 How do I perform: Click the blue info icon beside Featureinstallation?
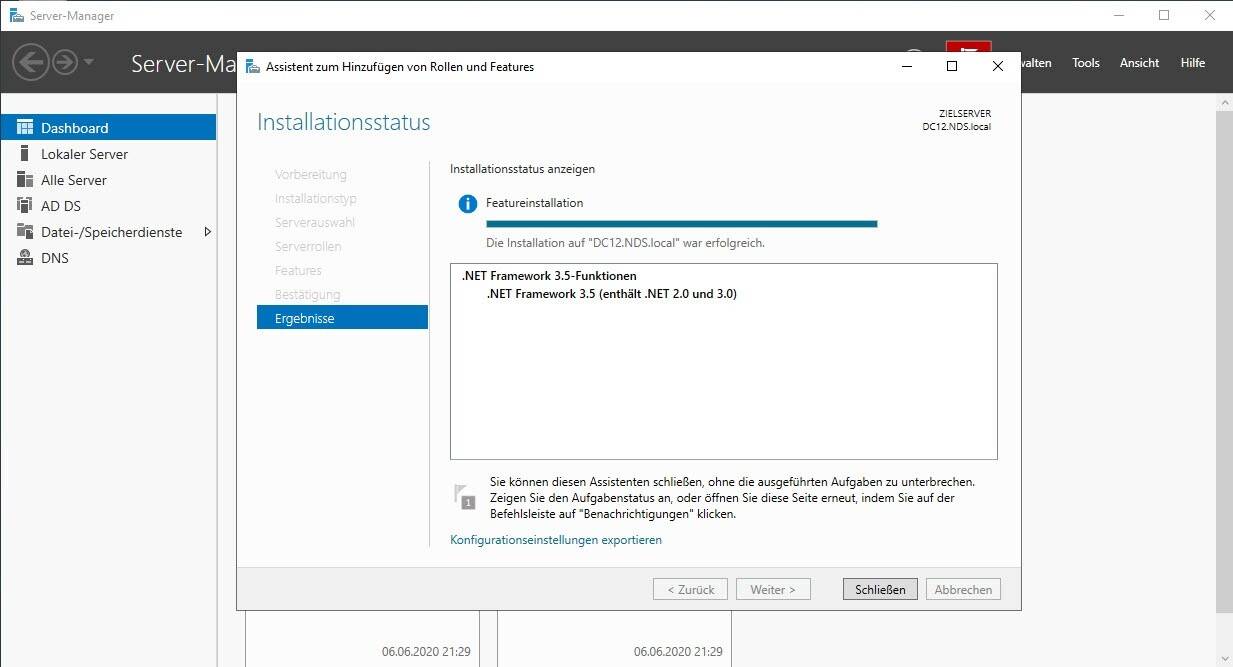(x=467, y=204)
